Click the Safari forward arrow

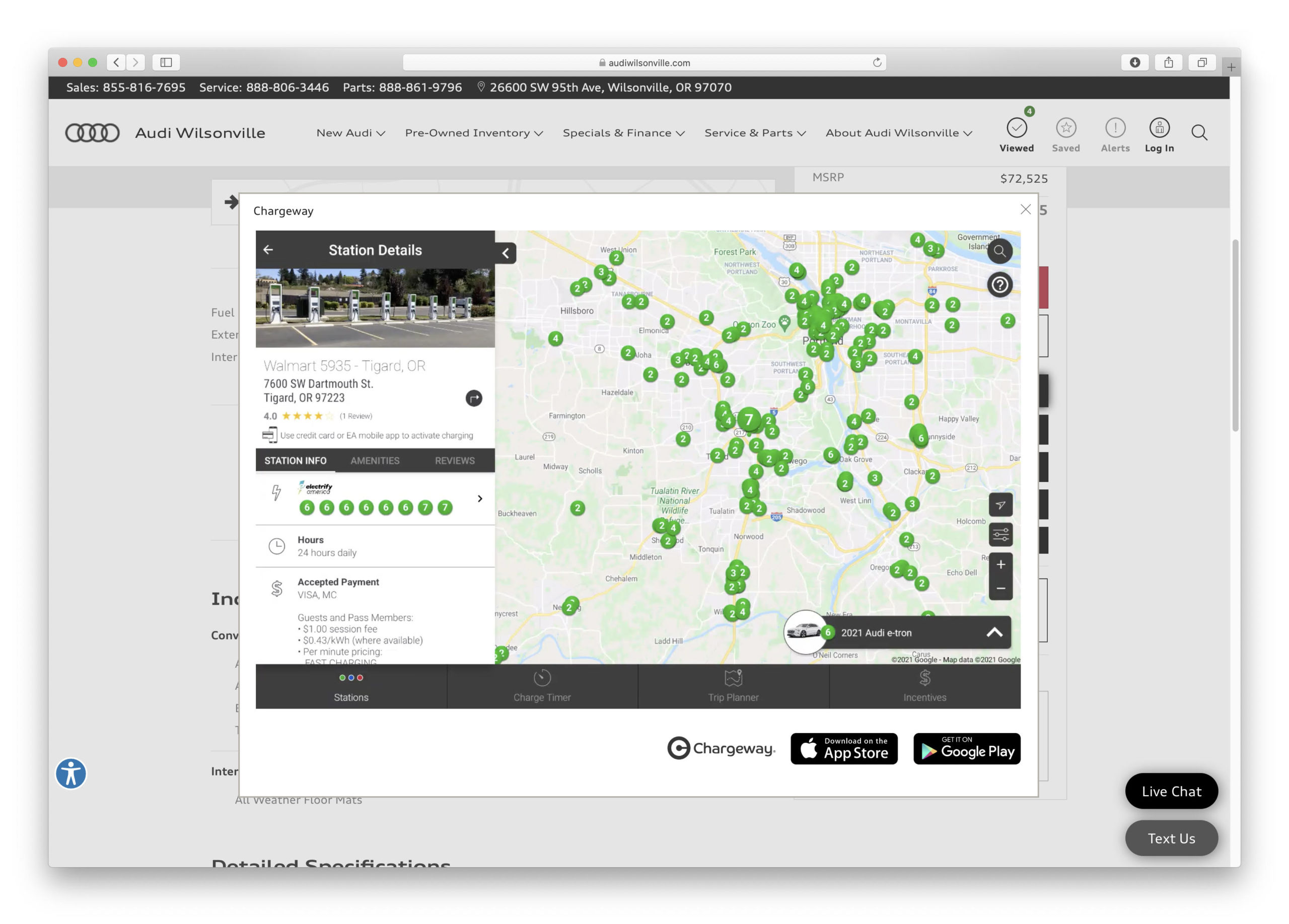[135, 62]
